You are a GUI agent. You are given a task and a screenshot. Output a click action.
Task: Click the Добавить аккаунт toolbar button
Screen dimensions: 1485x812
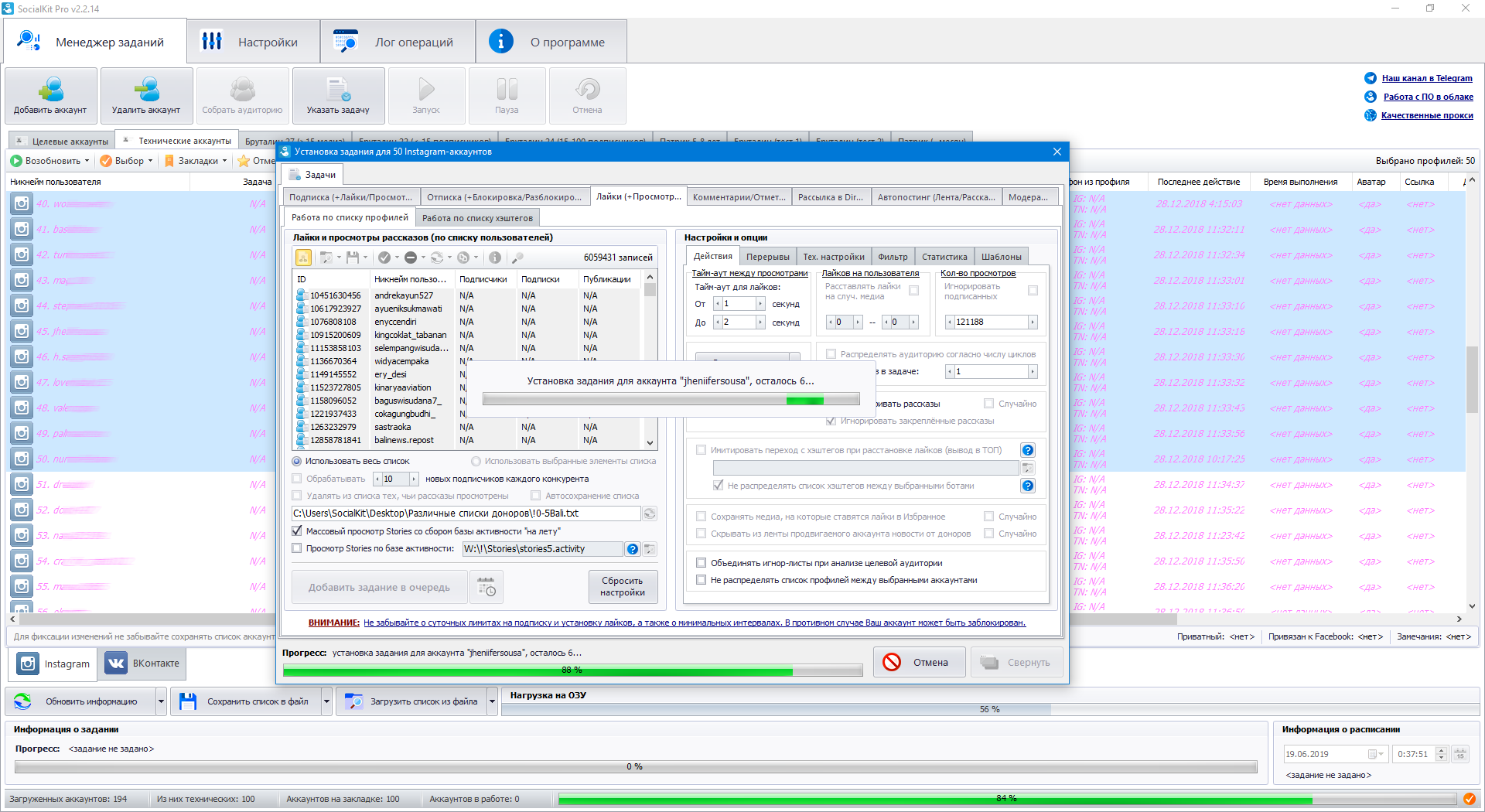pos(51,96)
